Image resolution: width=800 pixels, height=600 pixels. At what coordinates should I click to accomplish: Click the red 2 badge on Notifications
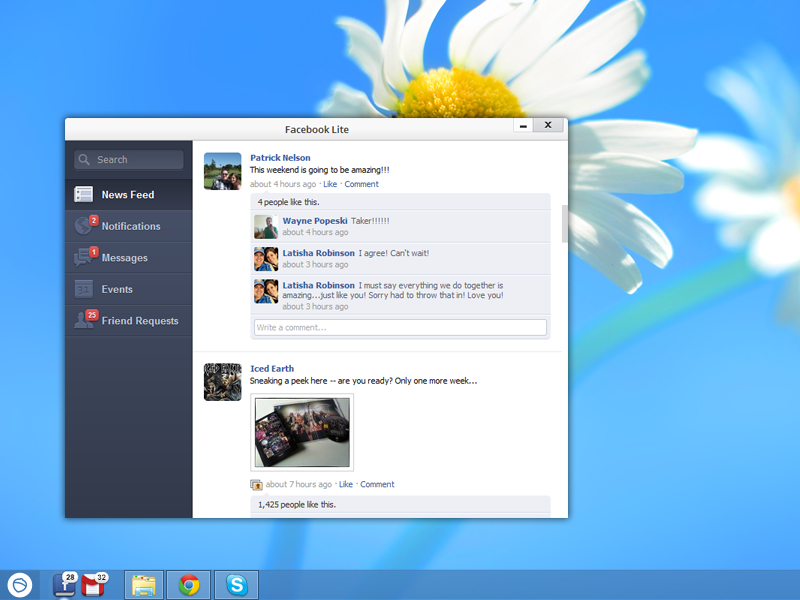(x=94, y=220)
